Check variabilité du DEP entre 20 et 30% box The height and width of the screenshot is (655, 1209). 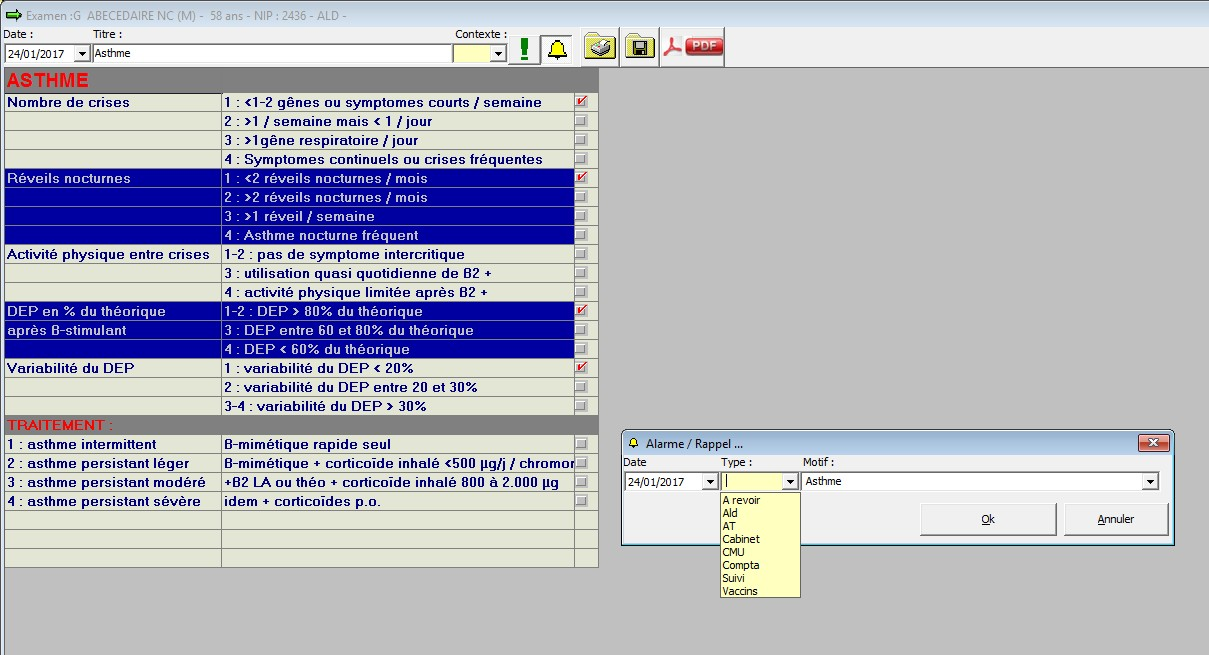[581, 387]
